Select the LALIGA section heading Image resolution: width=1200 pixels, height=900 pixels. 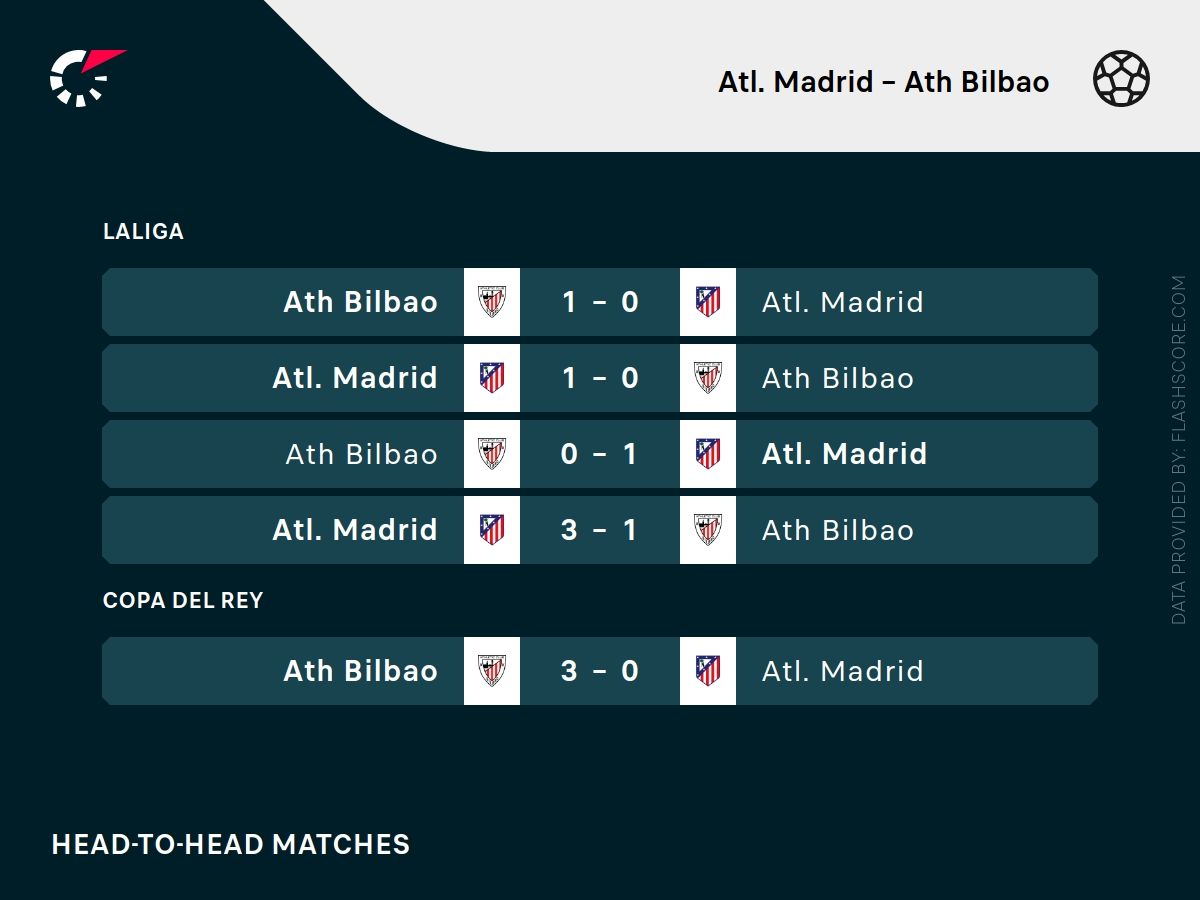pos(143,231)
